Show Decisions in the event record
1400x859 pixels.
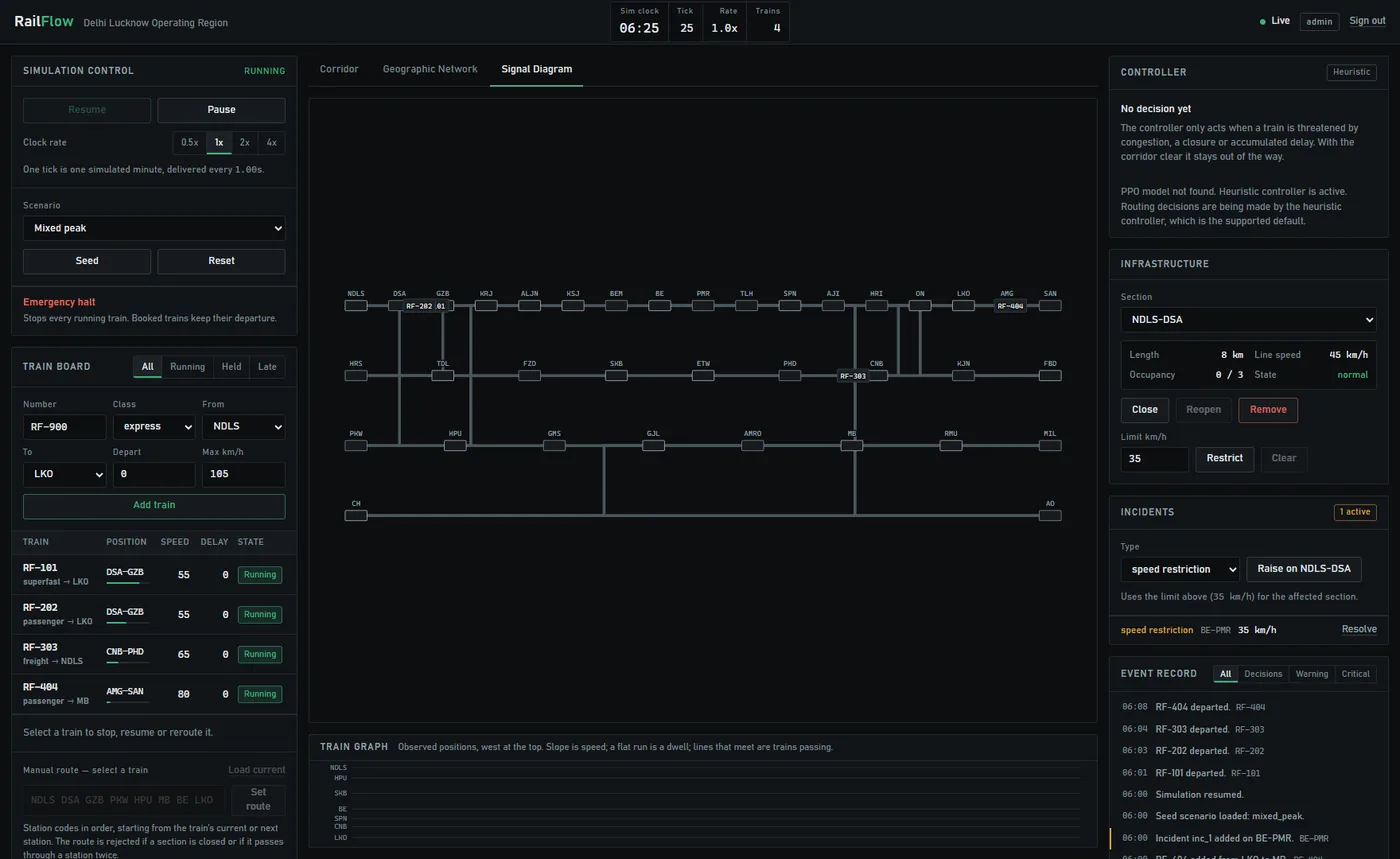pyautogui.click(x=1262, y=675)
